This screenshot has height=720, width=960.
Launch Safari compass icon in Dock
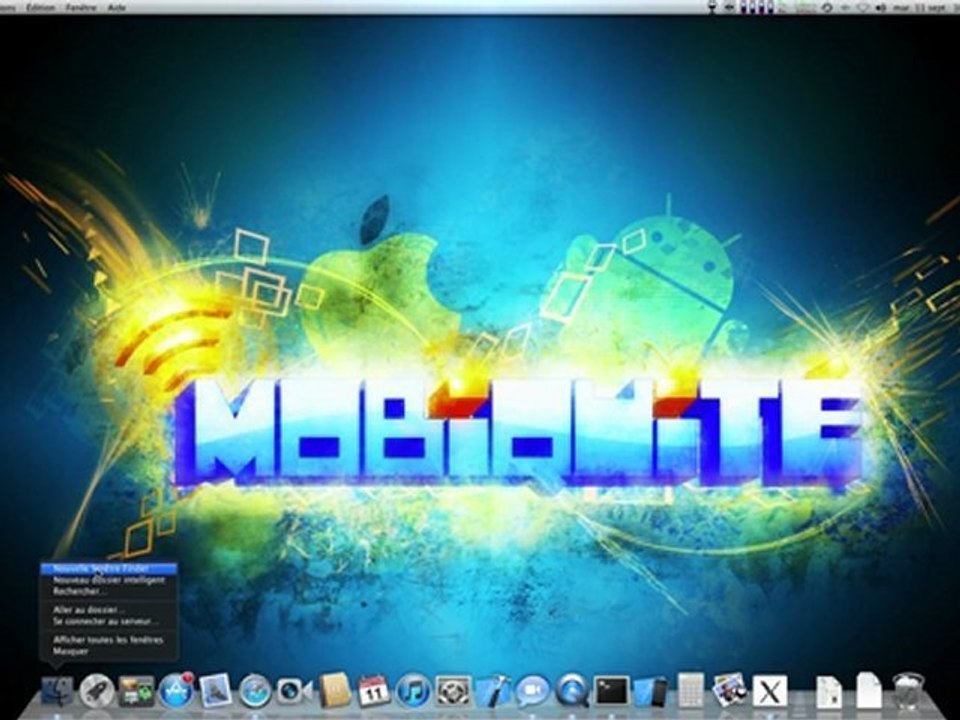255,692
